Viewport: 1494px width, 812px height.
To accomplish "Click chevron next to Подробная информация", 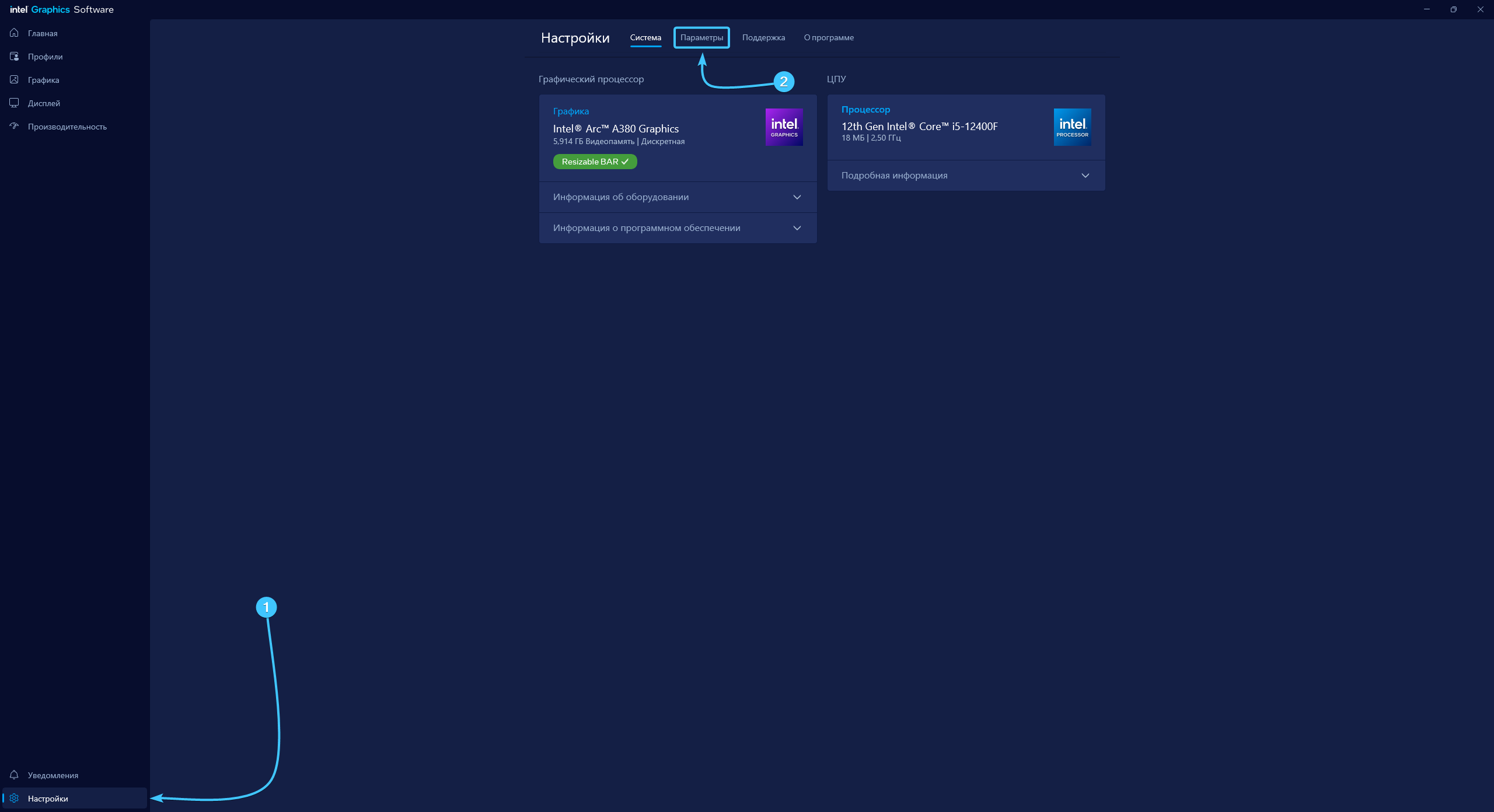I will 1085,176.
